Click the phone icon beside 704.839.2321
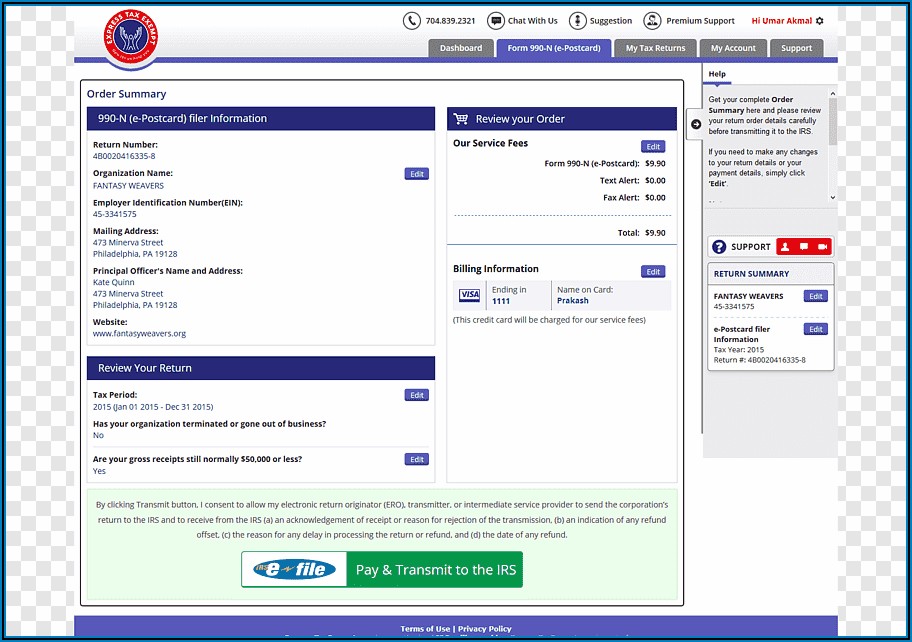 pos(412,21)
